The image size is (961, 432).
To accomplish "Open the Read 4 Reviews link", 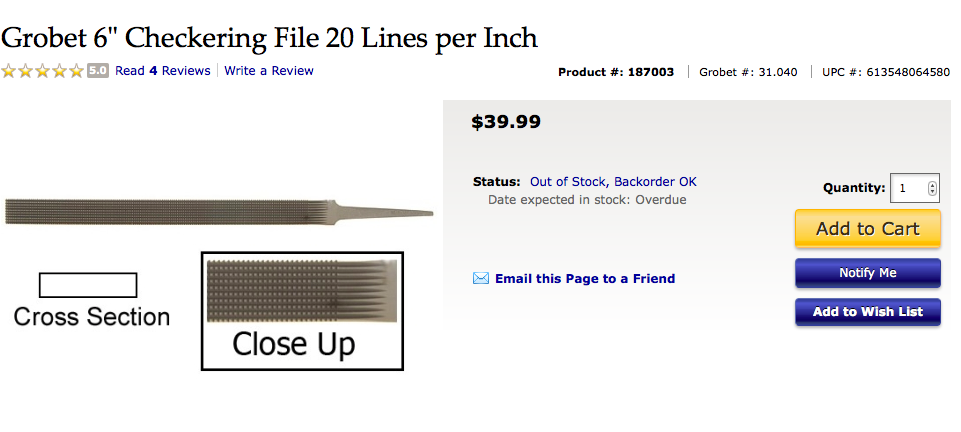I will tap(163, 71).
